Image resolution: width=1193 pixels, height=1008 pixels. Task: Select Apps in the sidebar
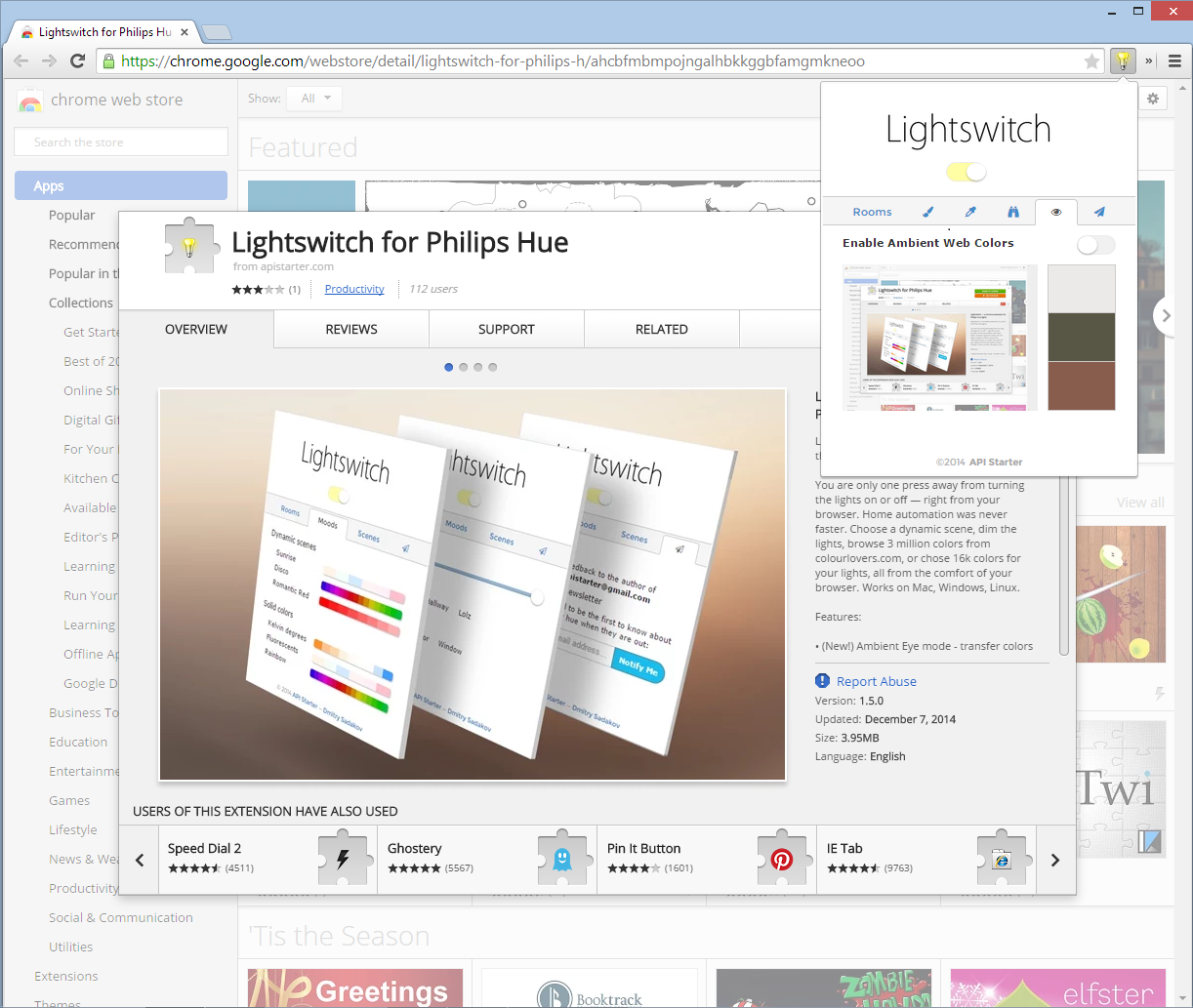(x=121, y=185)
